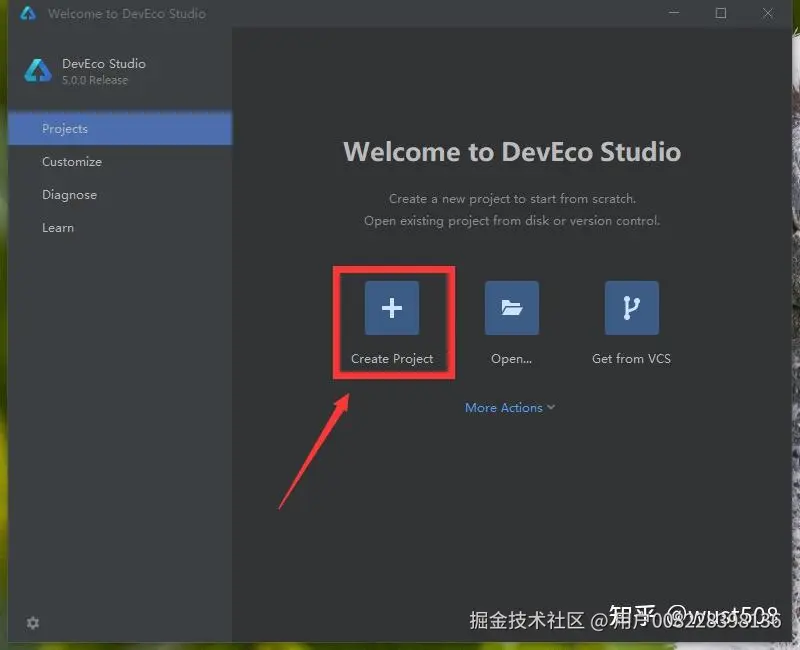
Task: Open an existing project via folder icon
Action: click(512, 308)
